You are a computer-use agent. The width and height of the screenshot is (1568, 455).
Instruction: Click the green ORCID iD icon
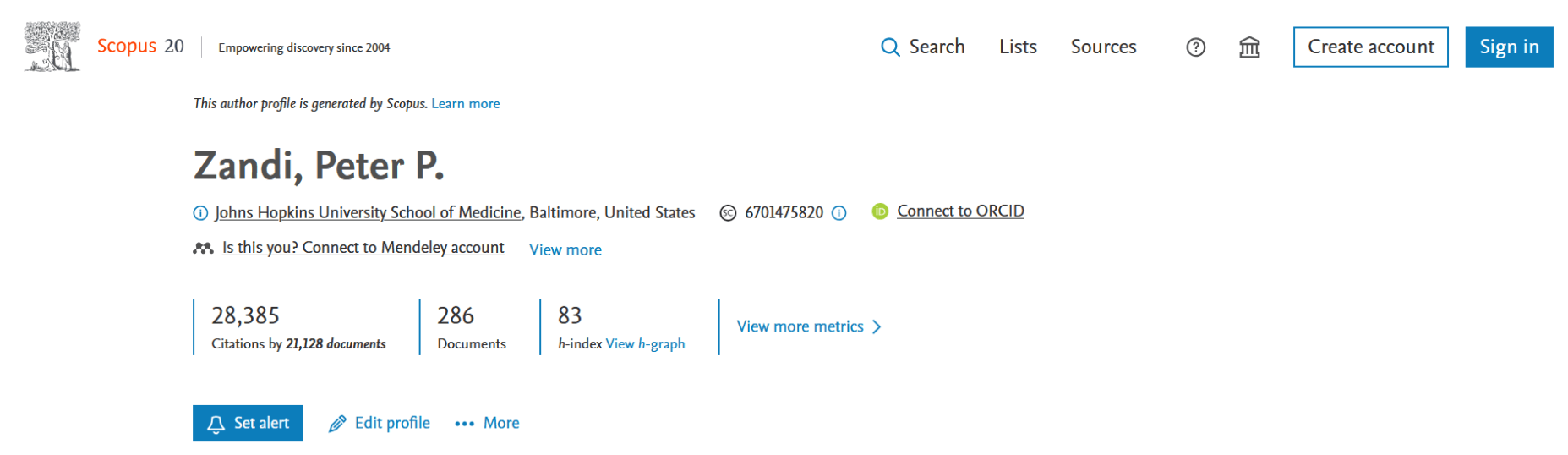(x=880, y=211)
